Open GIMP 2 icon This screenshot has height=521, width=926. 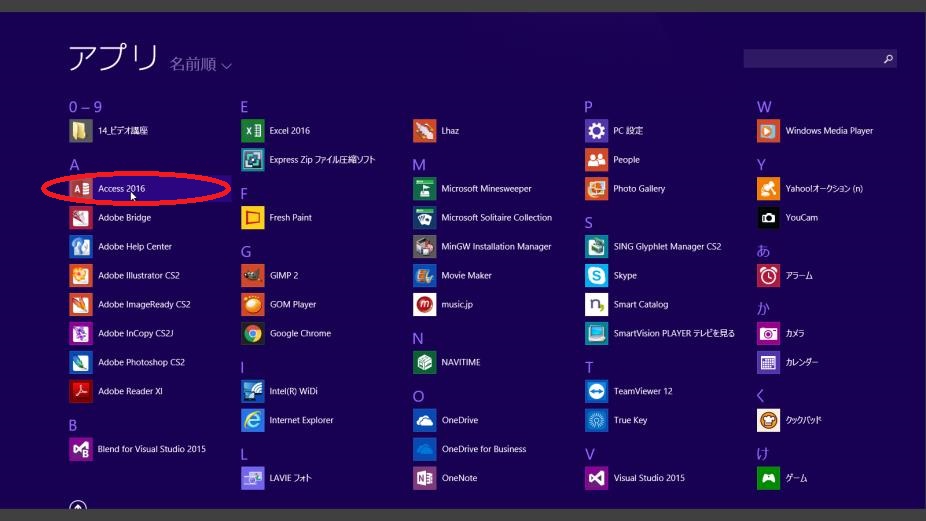tap(253, 275)
